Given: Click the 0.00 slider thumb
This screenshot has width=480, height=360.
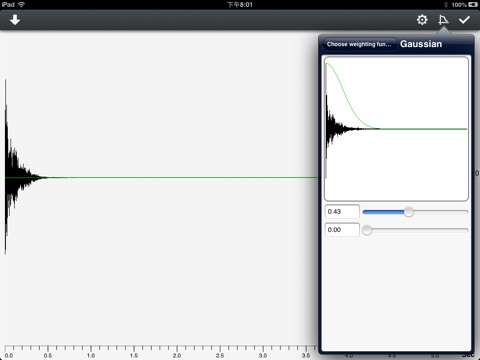Looking at the screenshot, I should [x=367, y=230].
